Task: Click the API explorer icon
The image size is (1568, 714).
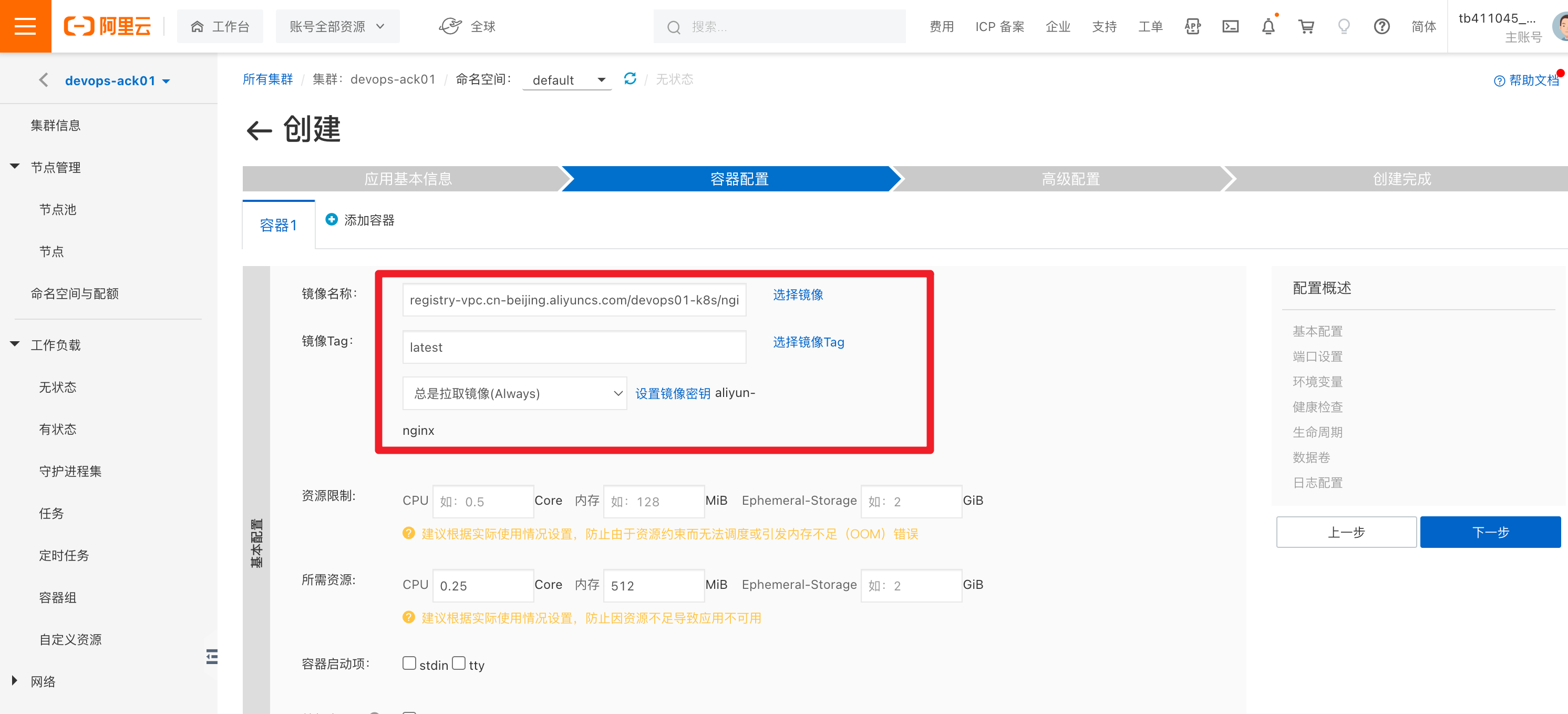Action: point(1192,26)
